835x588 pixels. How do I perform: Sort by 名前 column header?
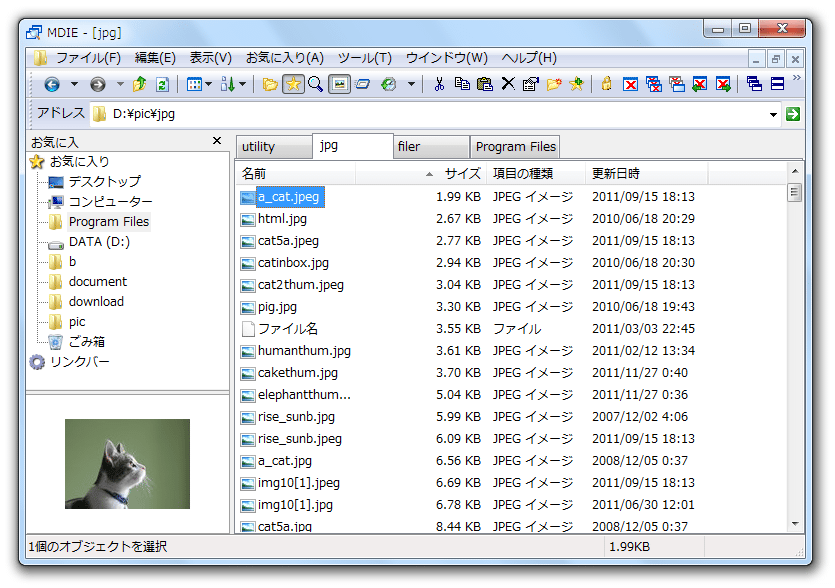(296, 174)
